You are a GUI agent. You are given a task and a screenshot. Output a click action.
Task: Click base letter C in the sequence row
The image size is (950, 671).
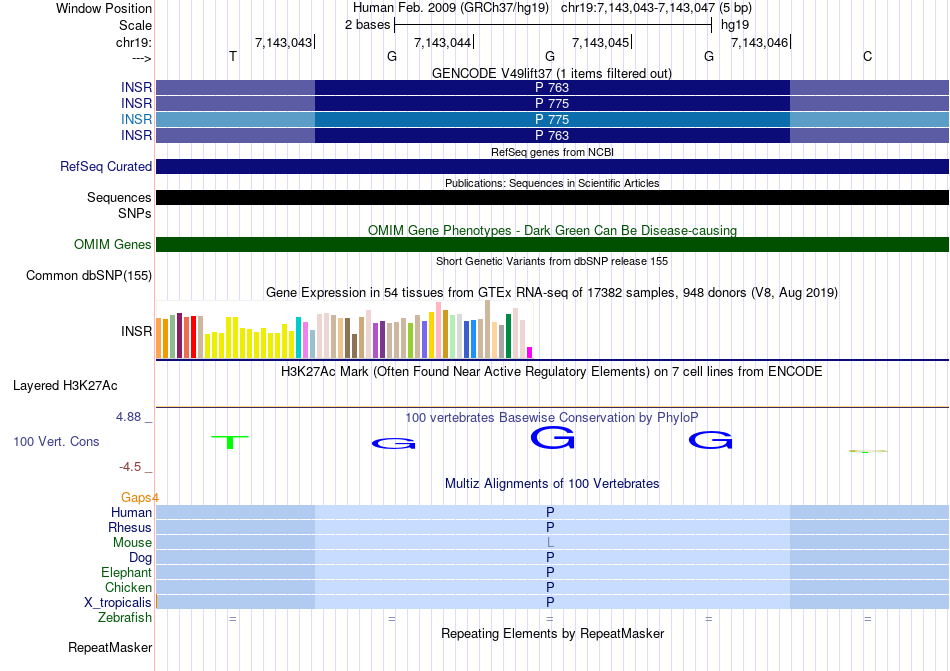click(868, 56)
